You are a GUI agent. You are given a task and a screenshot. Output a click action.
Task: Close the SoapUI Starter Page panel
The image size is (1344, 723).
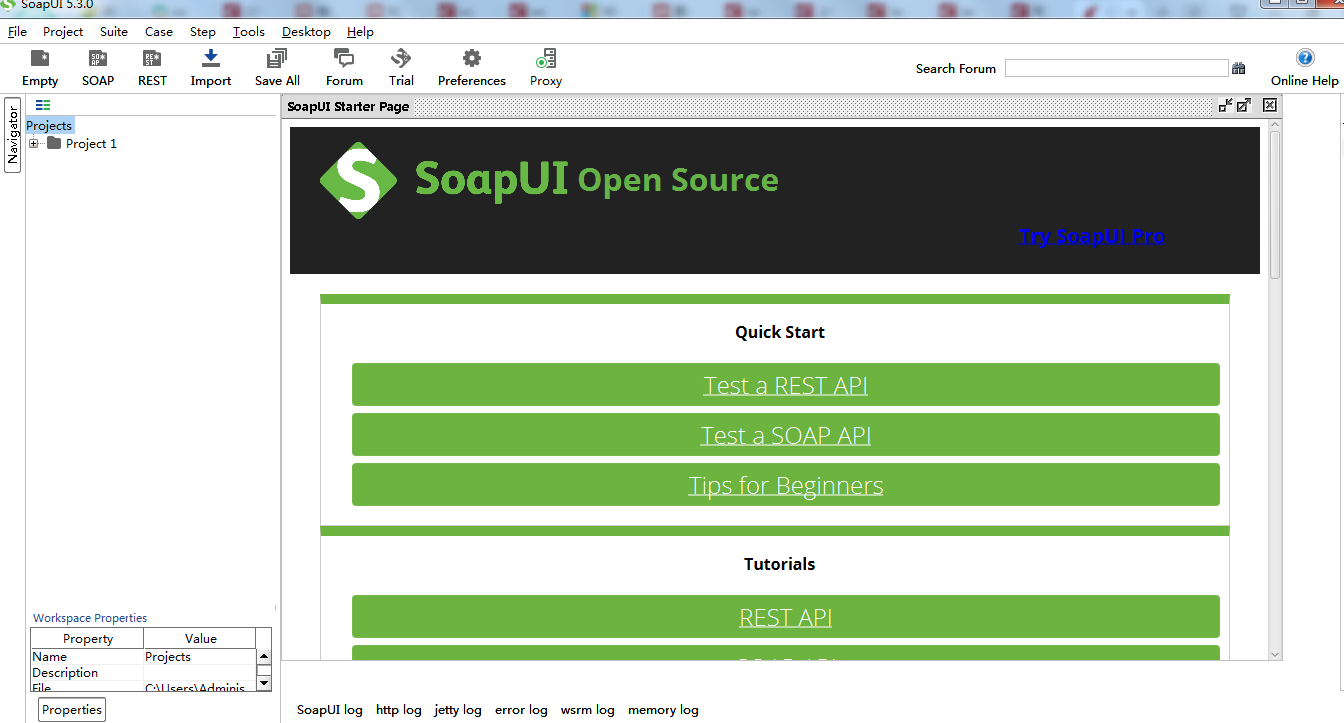pyautogui.click(x=1270, y=105)
